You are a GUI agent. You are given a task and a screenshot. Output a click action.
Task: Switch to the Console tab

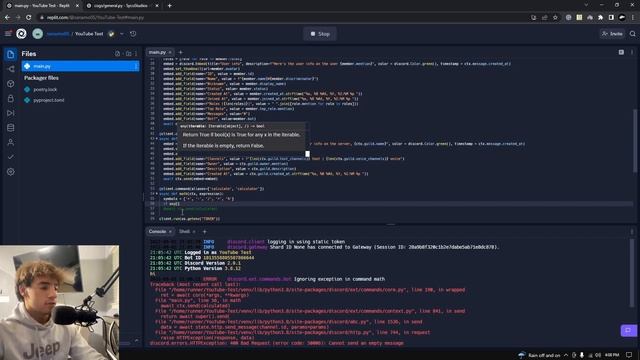tap(157, 231)
